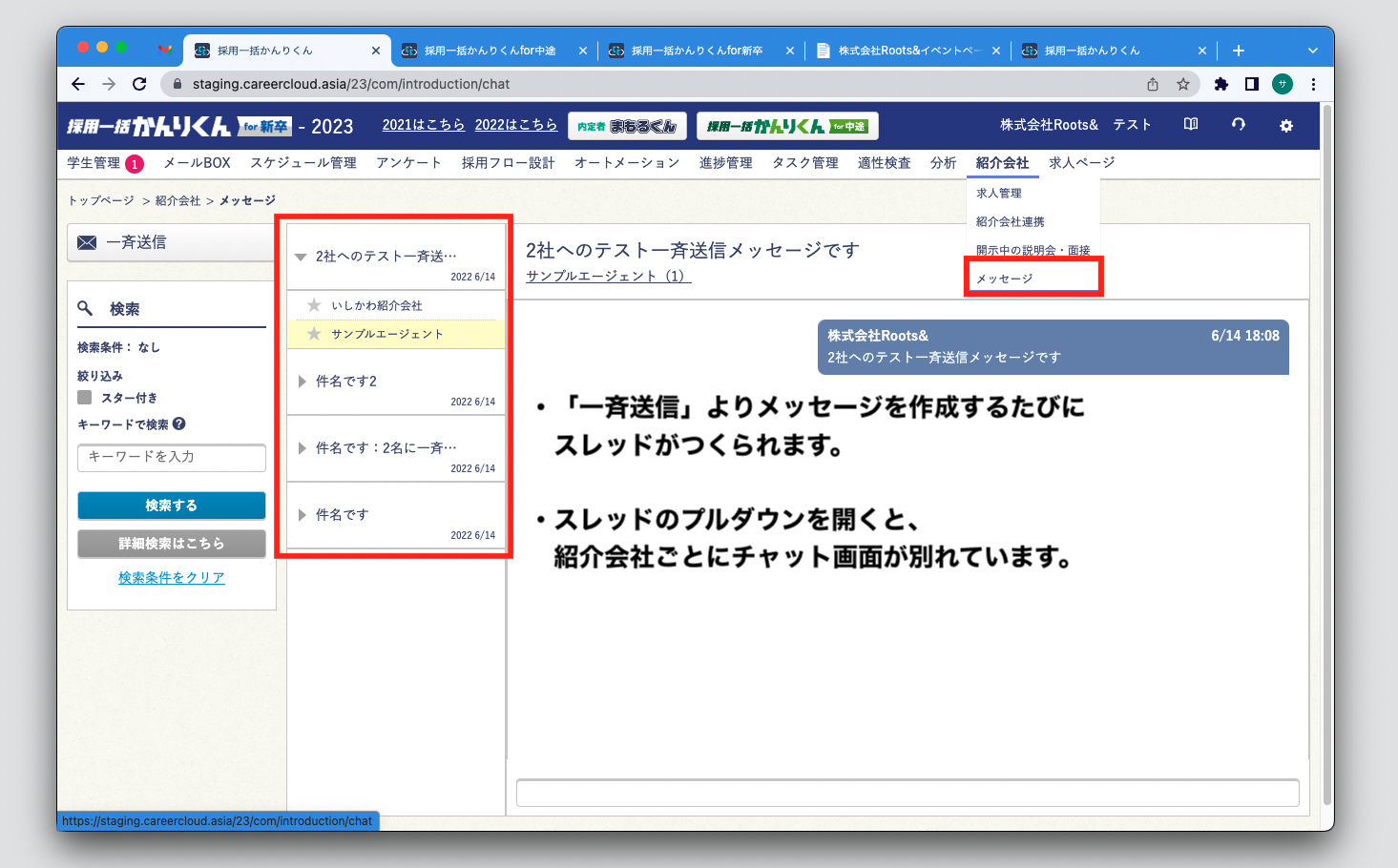Open the browser extensions puzzle icon

(1221, 84)
